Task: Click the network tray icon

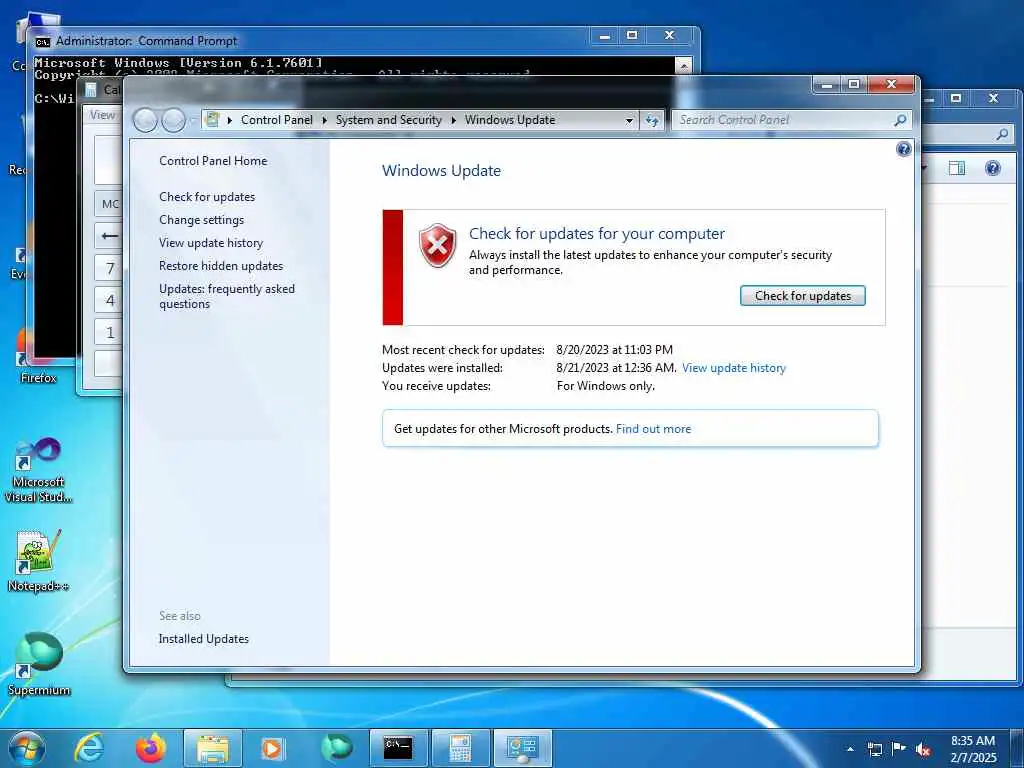Action: [x=874, y=749]
